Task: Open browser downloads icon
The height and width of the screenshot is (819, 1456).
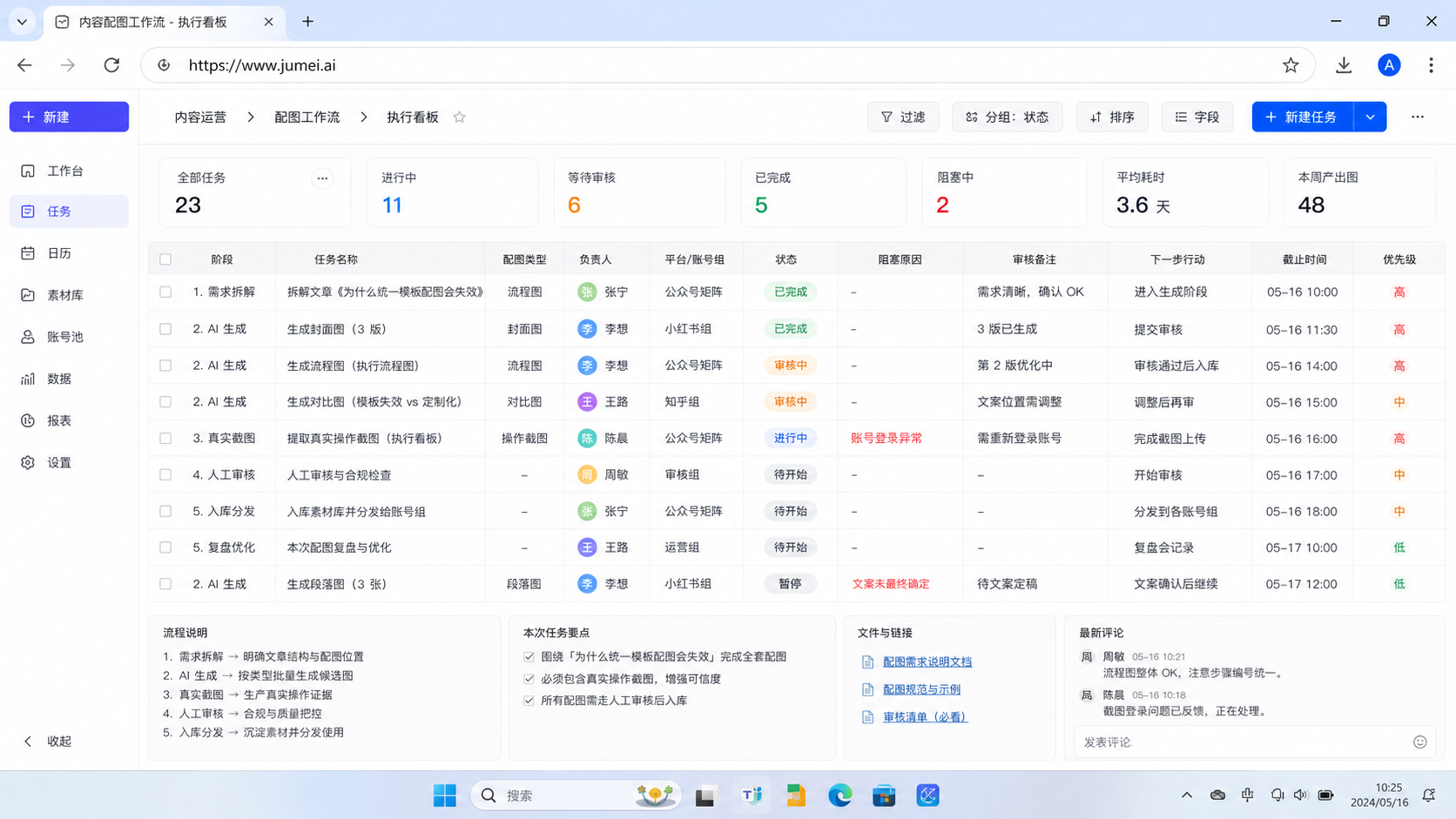Action: pyautogui.click(x=1344, y=65)
